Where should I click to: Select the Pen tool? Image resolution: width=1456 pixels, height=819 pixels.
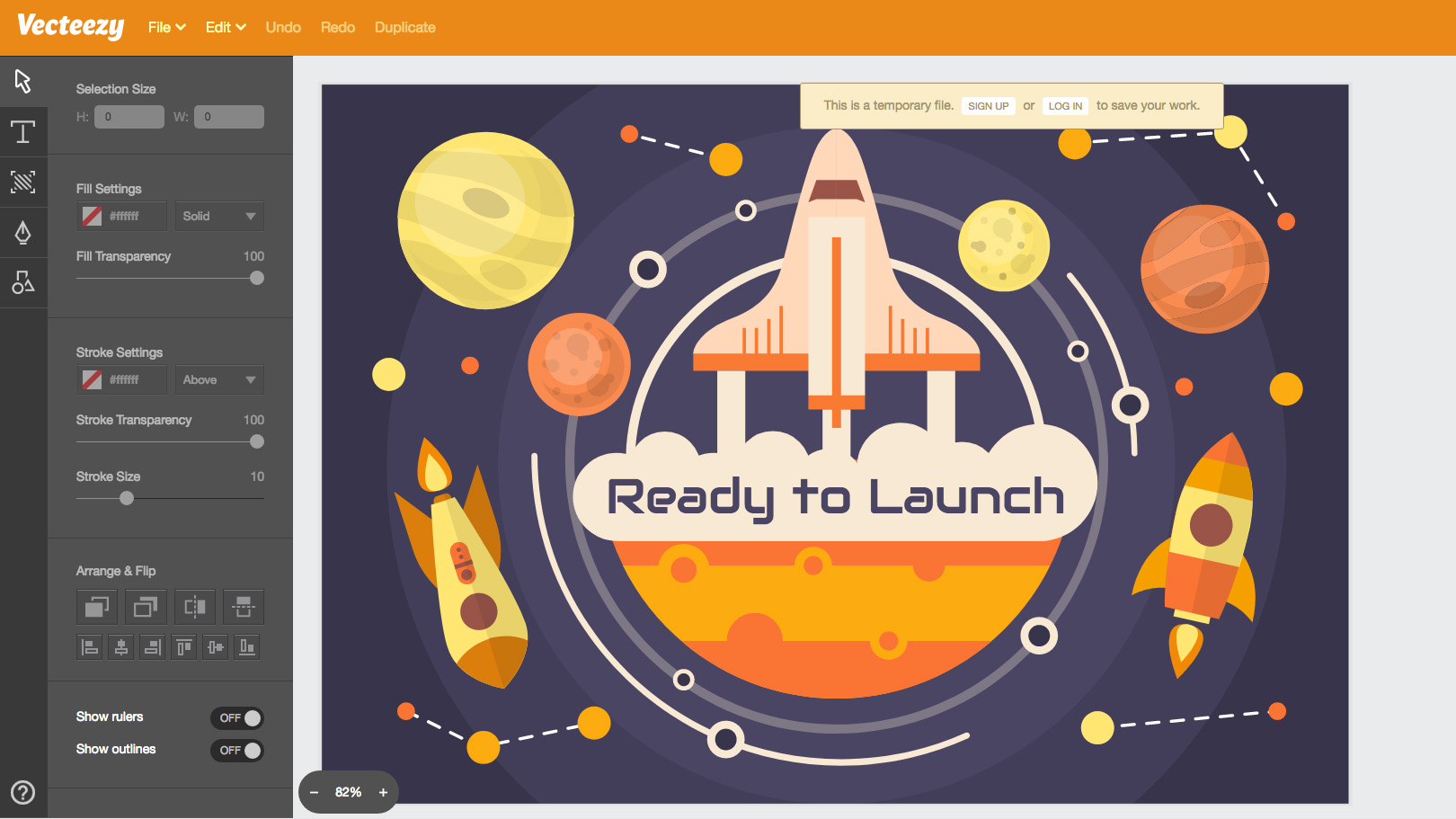(x=23, y=233)
